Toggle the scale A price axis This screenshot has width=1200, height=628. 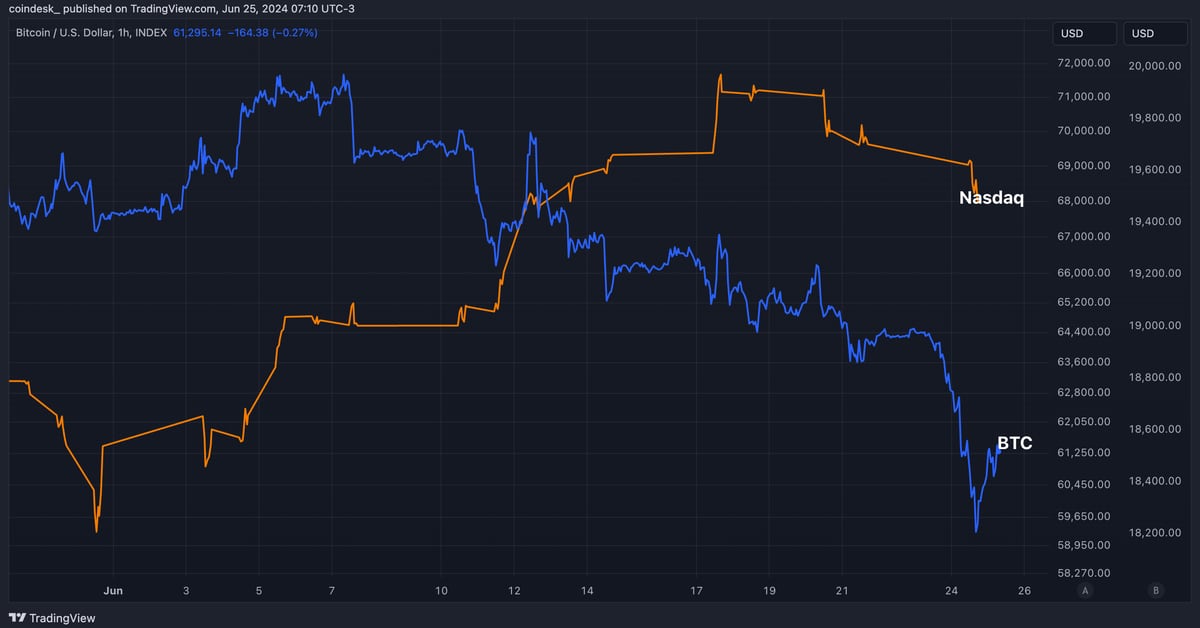(1085, 590)
